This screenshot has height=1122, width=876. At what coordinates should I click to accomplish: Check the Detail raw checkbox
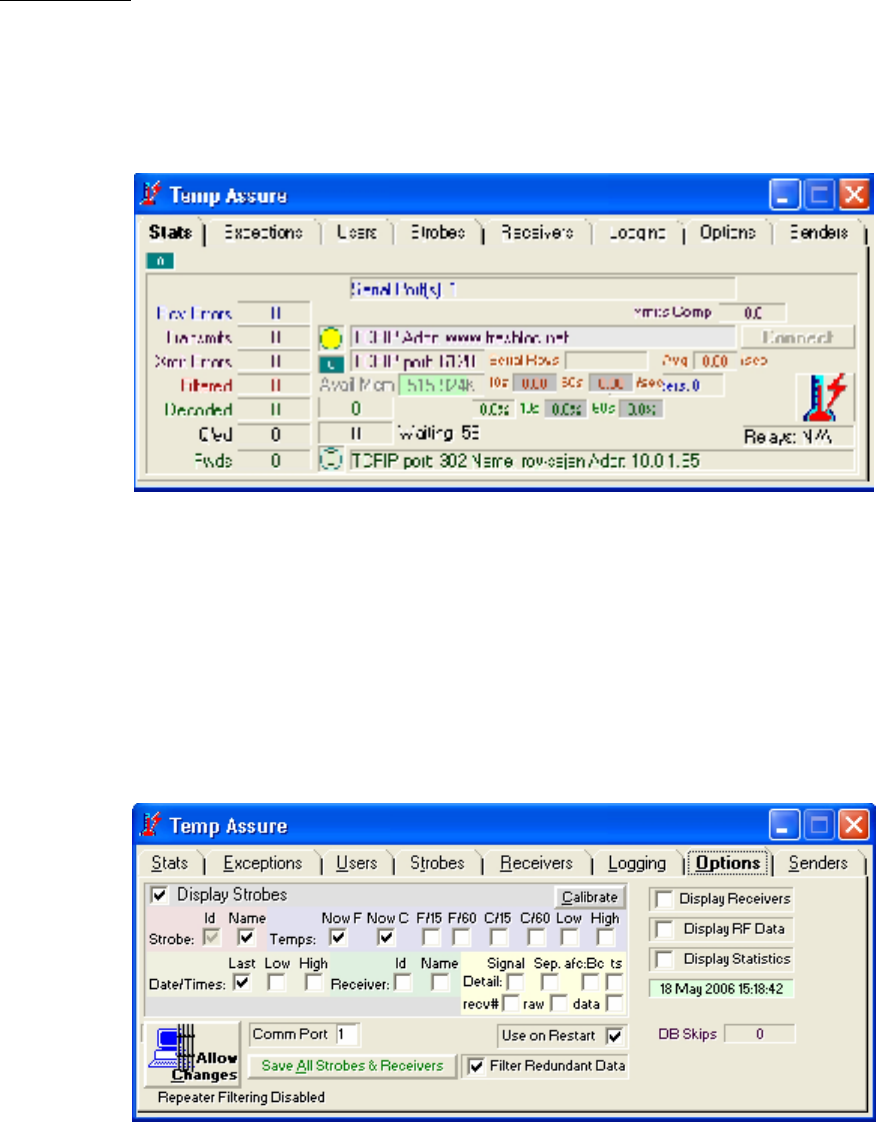point(558,1003)
